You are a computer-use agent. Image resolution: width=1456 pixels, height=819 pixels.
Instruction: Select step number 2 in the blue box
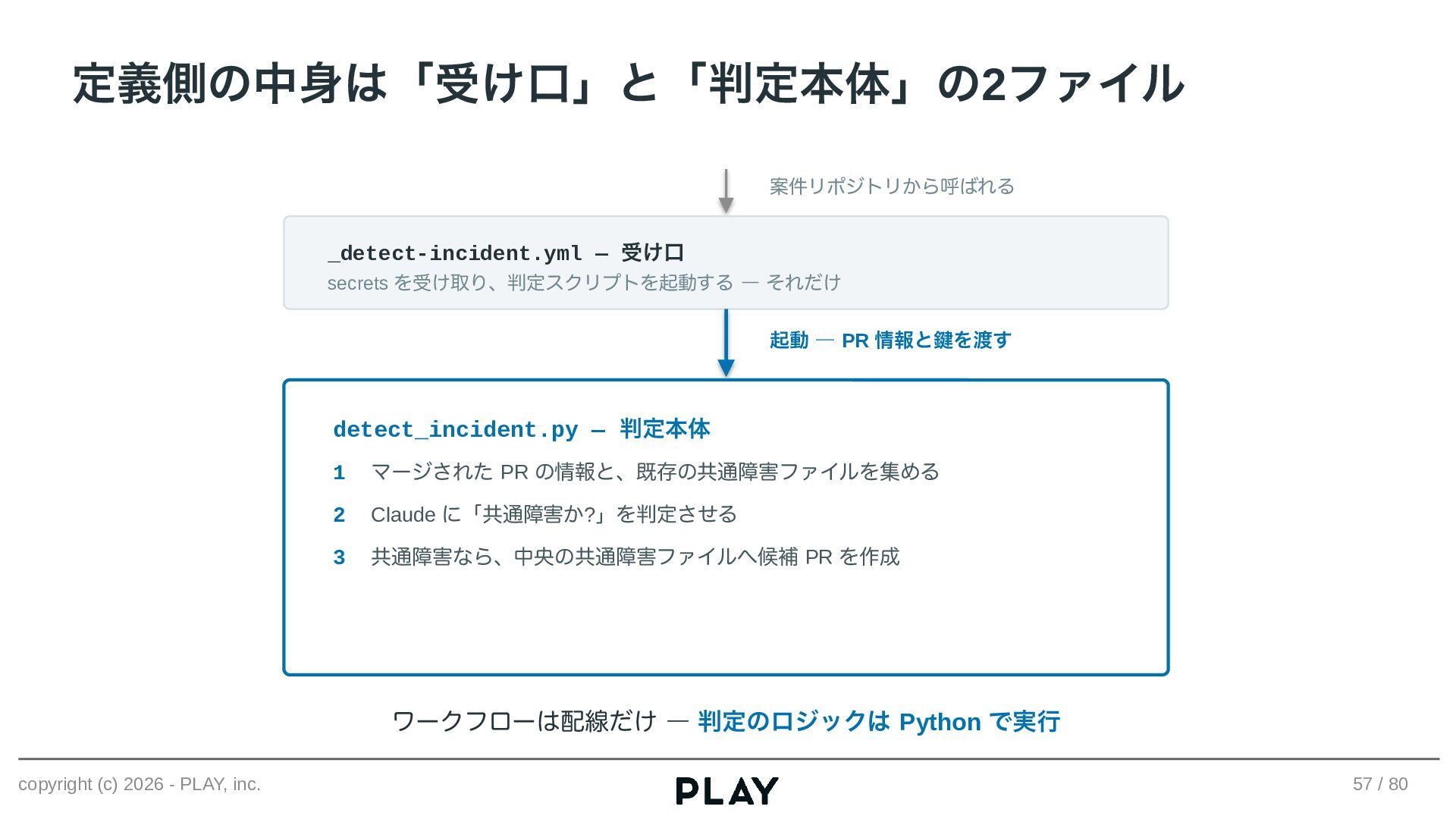[339, 516]
